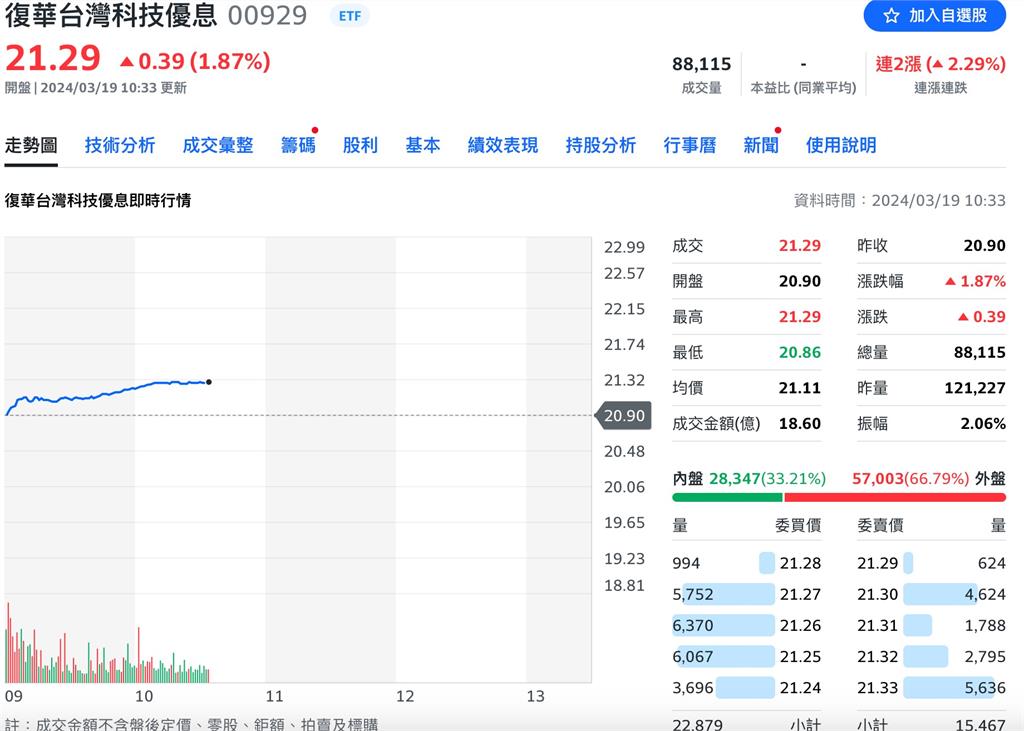This screenshot has height=731, width=1024.
Task: Open the 基本 tab
Action: 423,145
